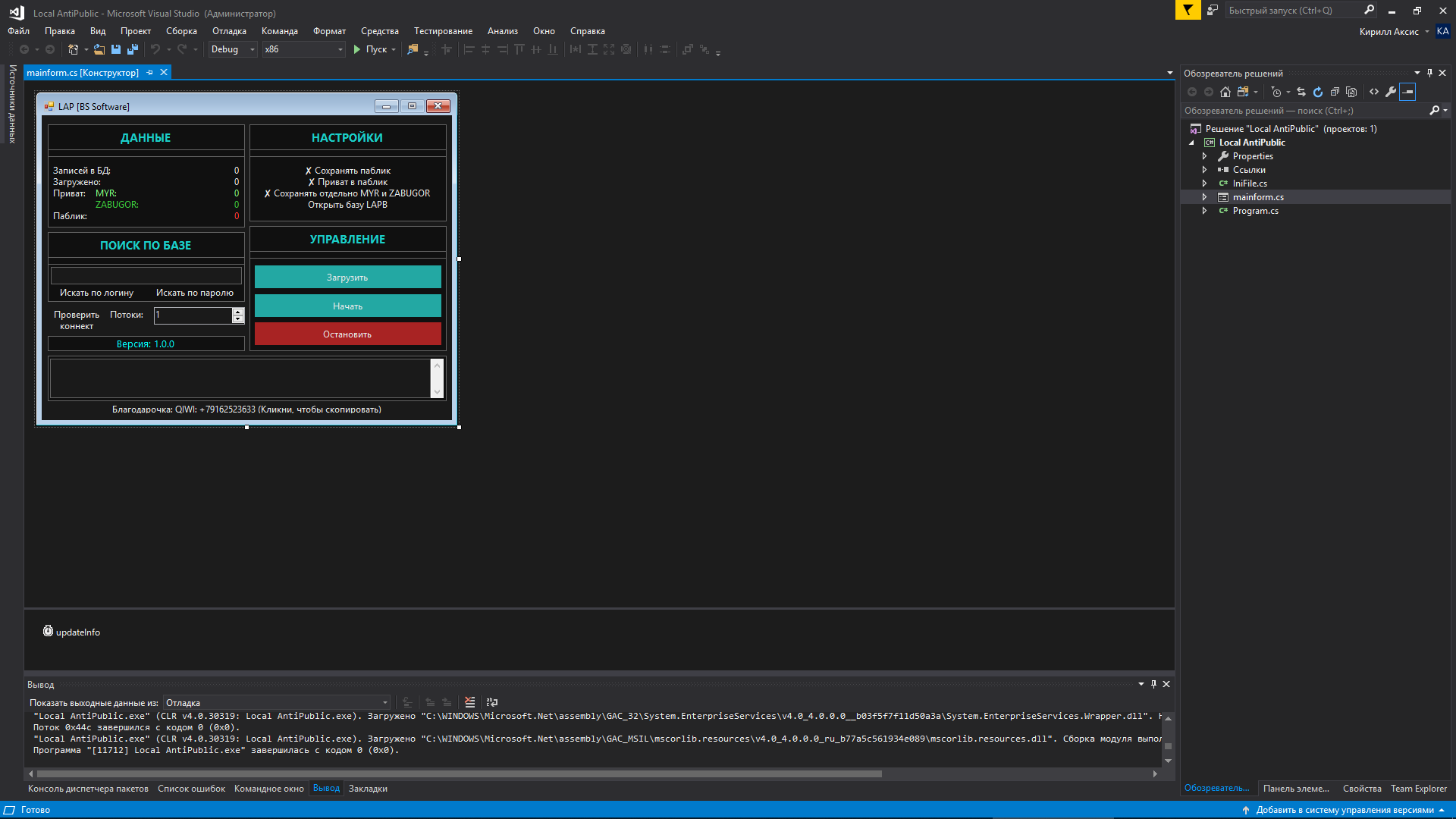
Task: Switch to the Список ошибок tab
Action: pyautogui.click(x=191, y=789)
